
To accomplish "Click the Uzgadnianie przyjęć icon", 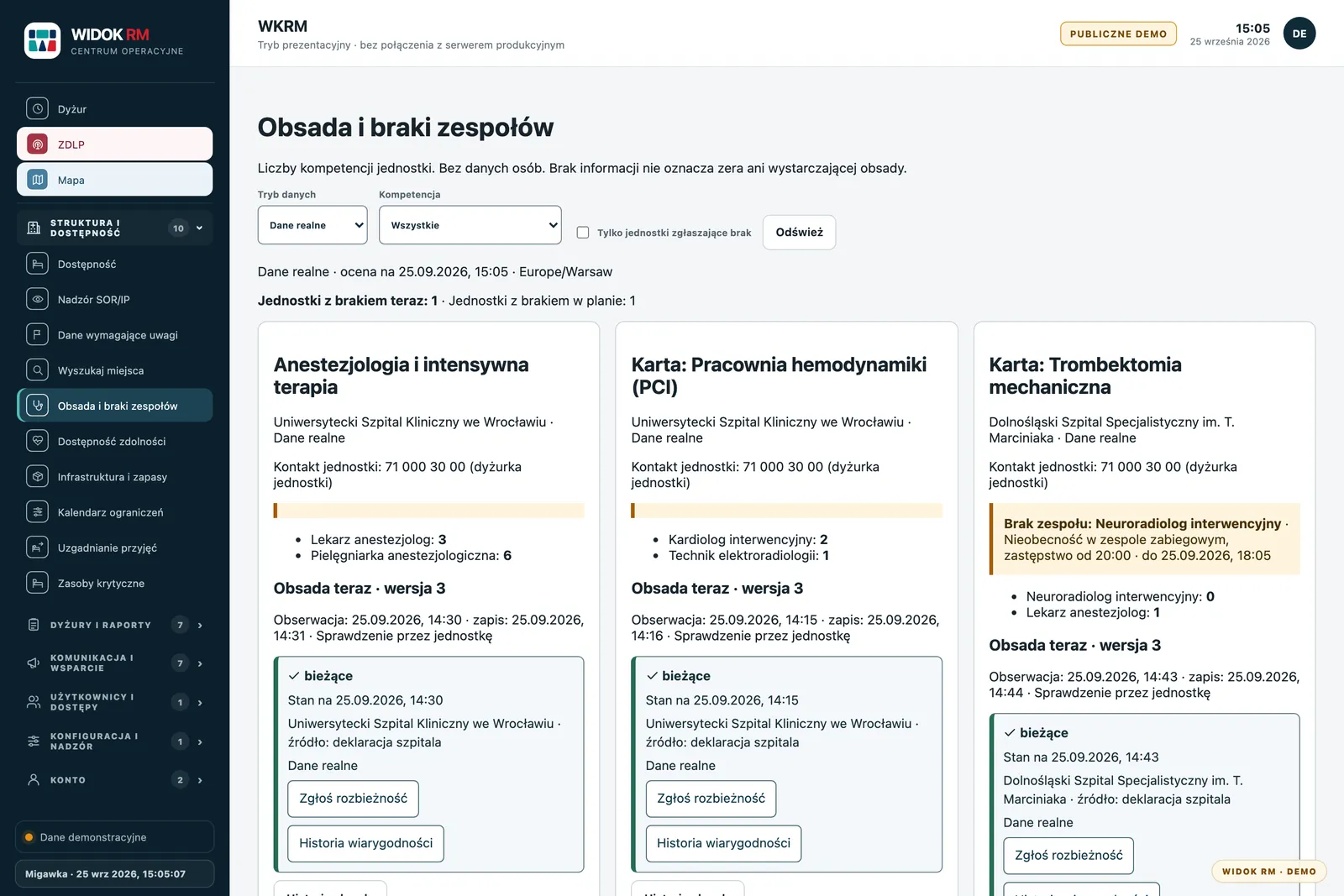I will click(37, 548).
